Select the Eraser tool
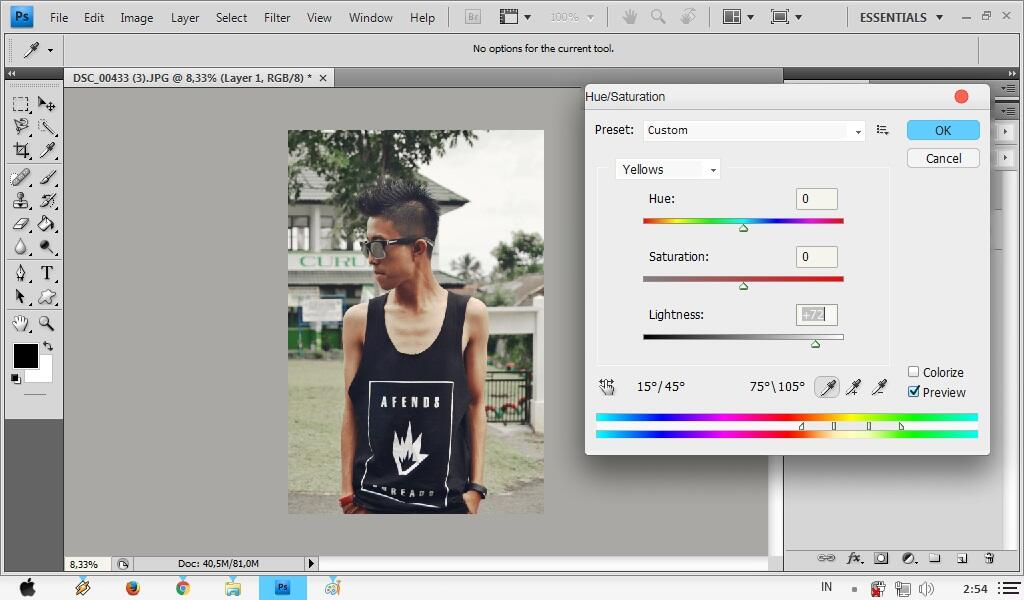 (21, 224)
